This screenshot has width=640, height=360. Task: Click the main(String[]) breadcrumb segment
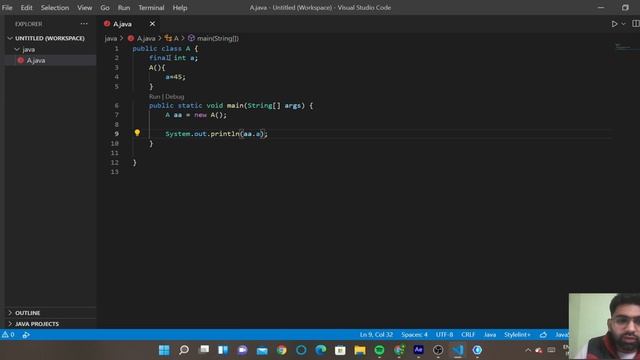[x=213, y=38]
